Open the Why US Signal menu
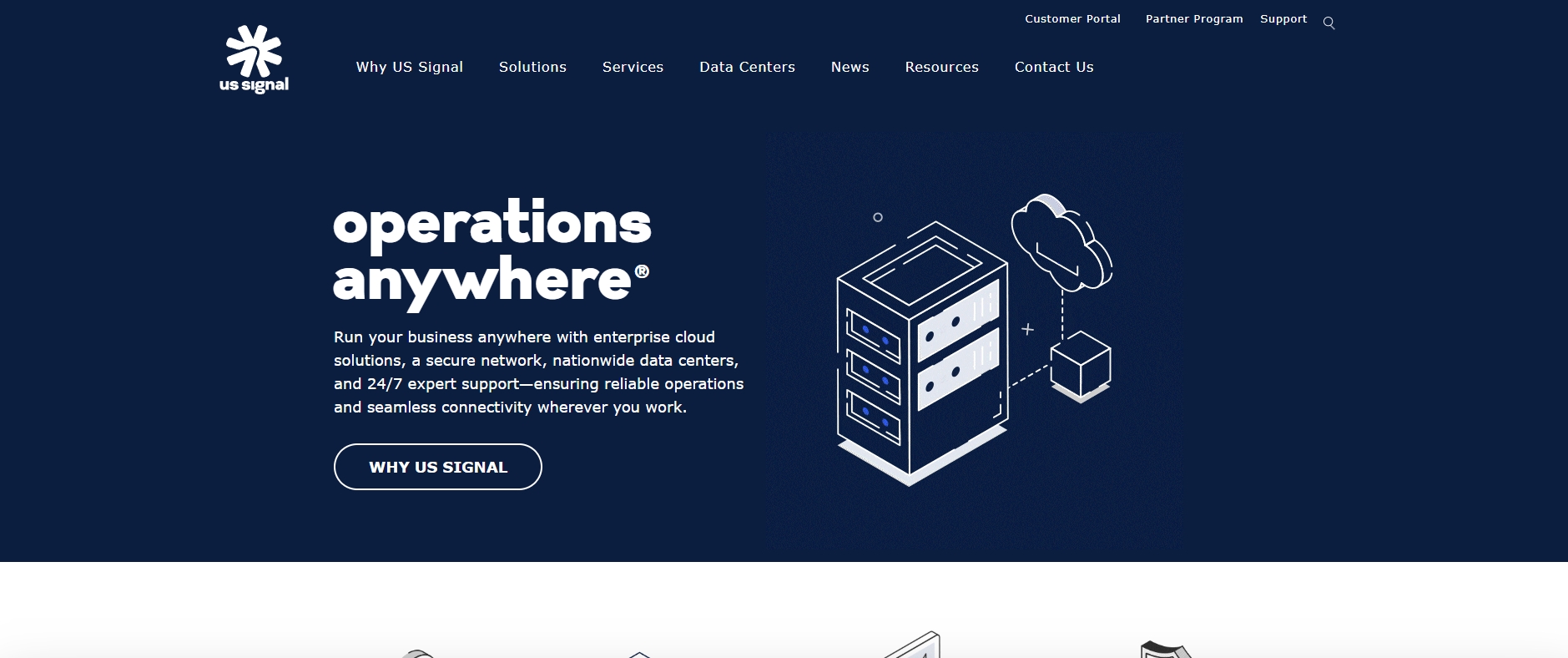Screen dimensions: 1568x658 click(409, 67)
